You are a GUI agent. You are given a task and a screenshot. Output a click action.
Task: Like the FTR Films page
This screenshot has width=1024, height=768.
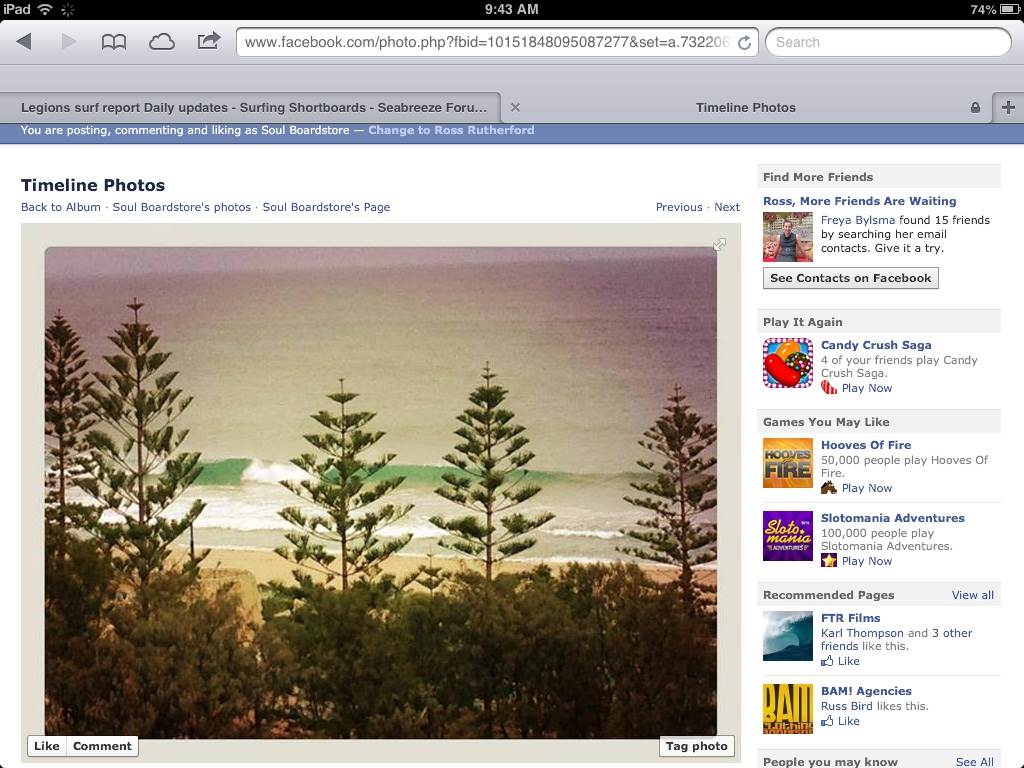[x=840, y=661]
